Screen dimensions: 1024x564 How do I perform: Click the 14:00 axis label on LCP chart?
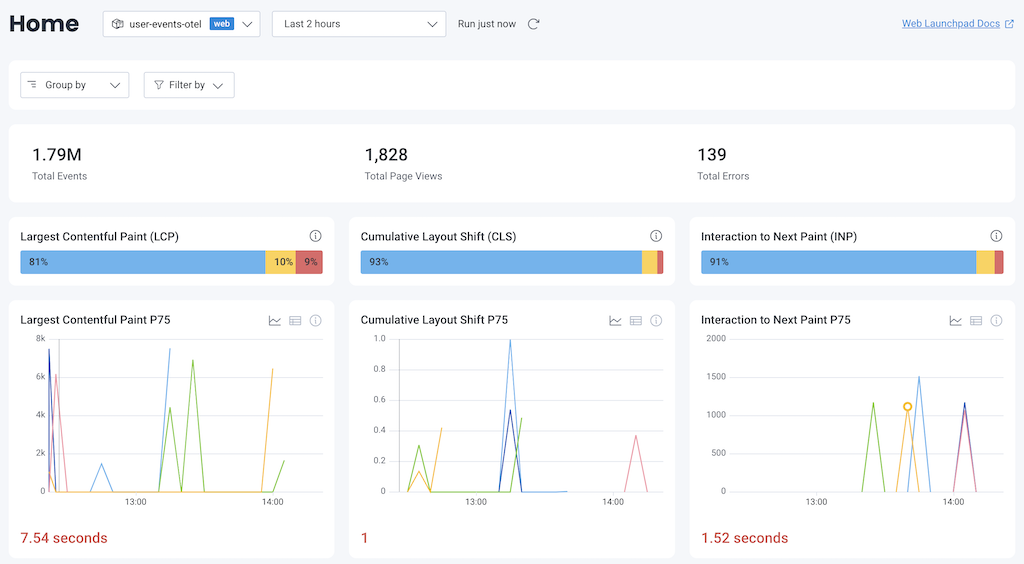tap(273, 502)
